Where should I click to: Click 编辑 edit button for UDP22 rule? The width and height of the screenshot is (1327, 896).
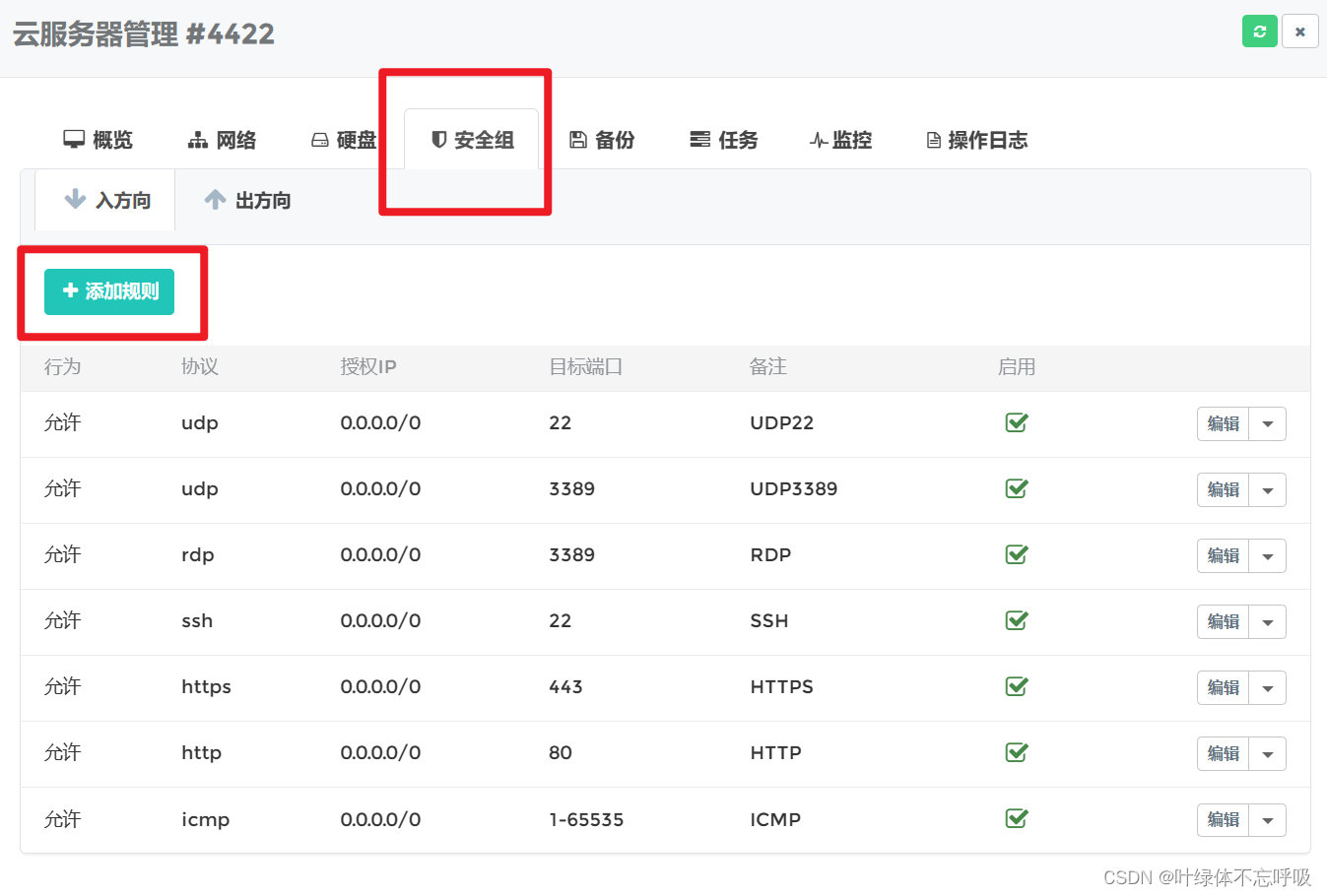[x=1224, y=423]
